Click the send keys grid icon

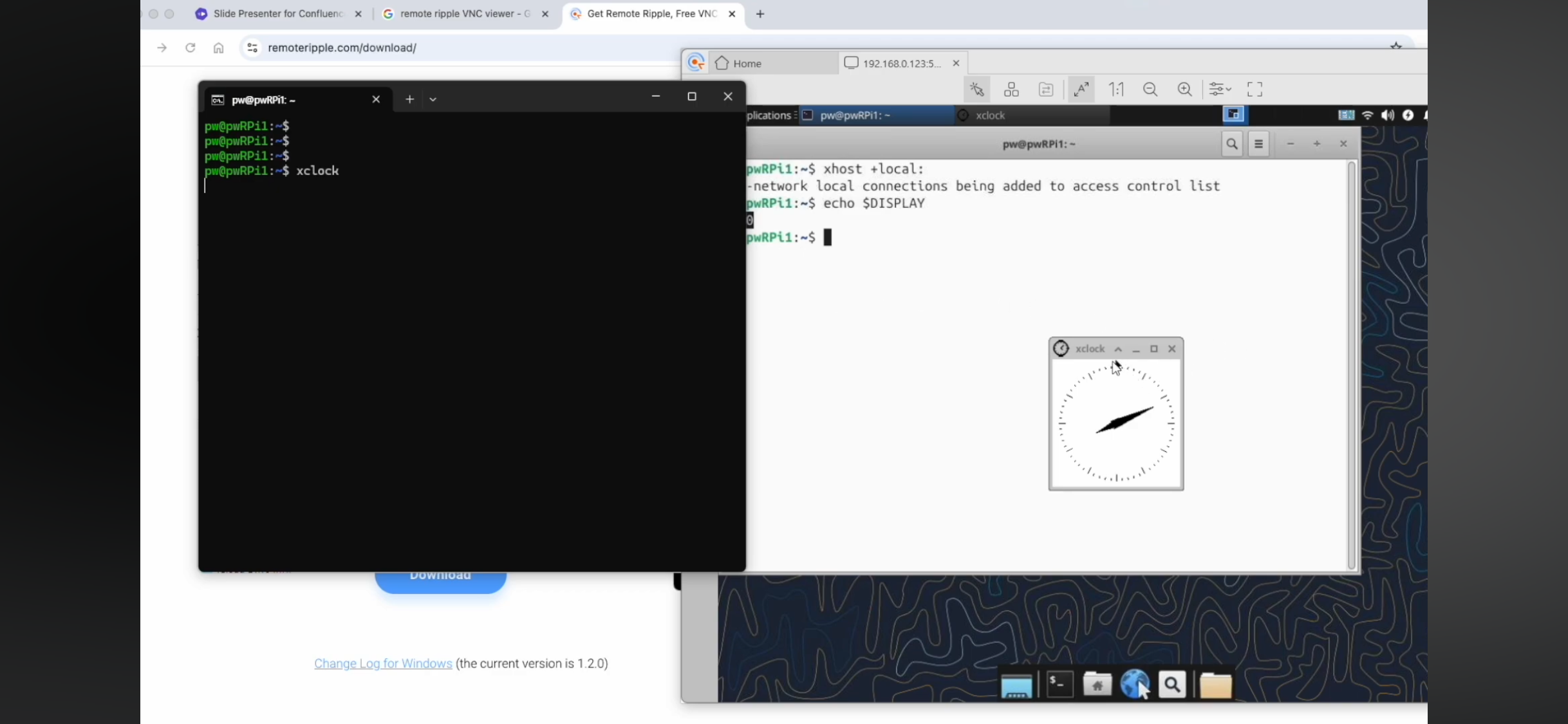click(1011, 89)
